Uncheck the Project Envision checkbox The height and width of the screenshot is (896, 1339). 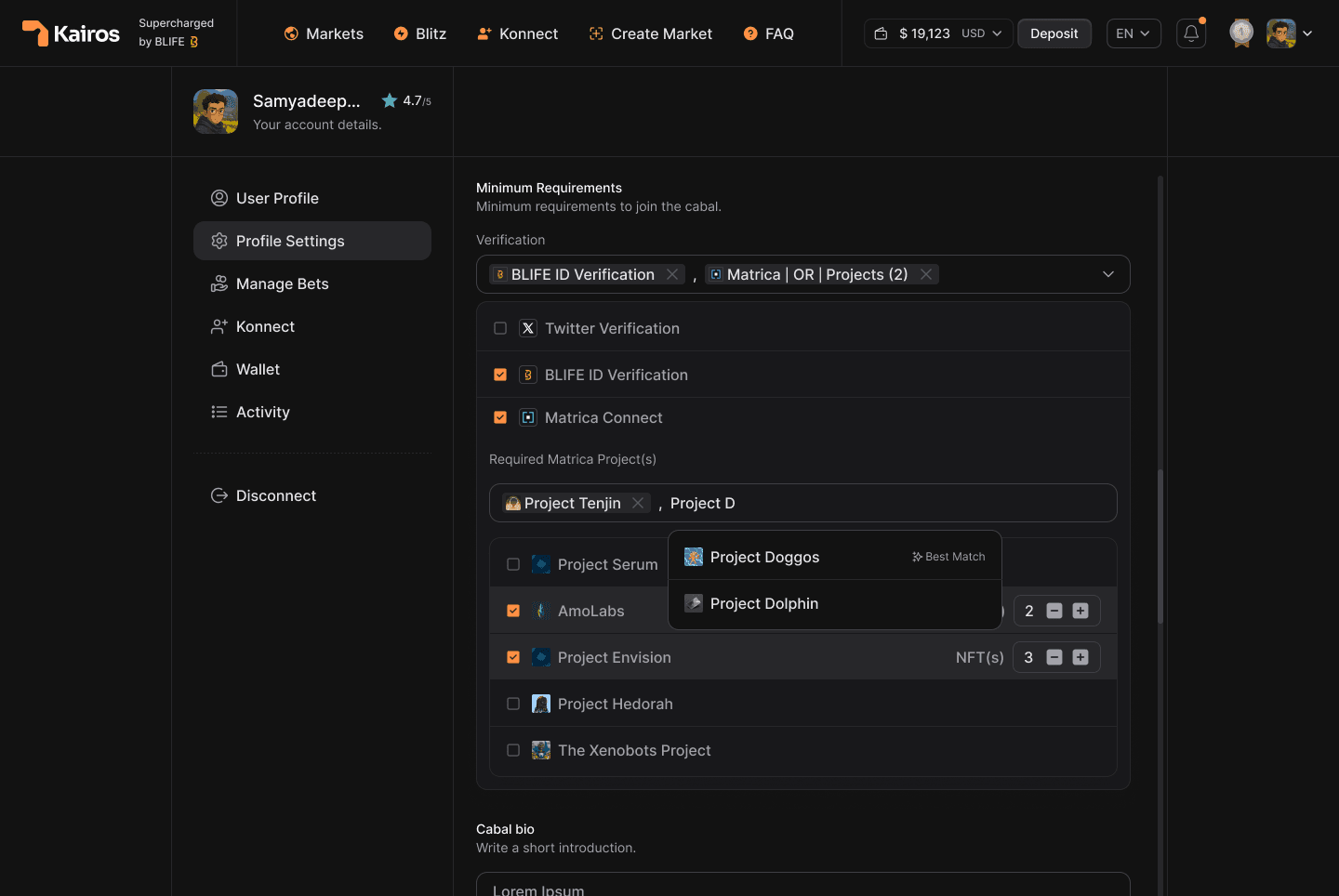coord(513,657)
